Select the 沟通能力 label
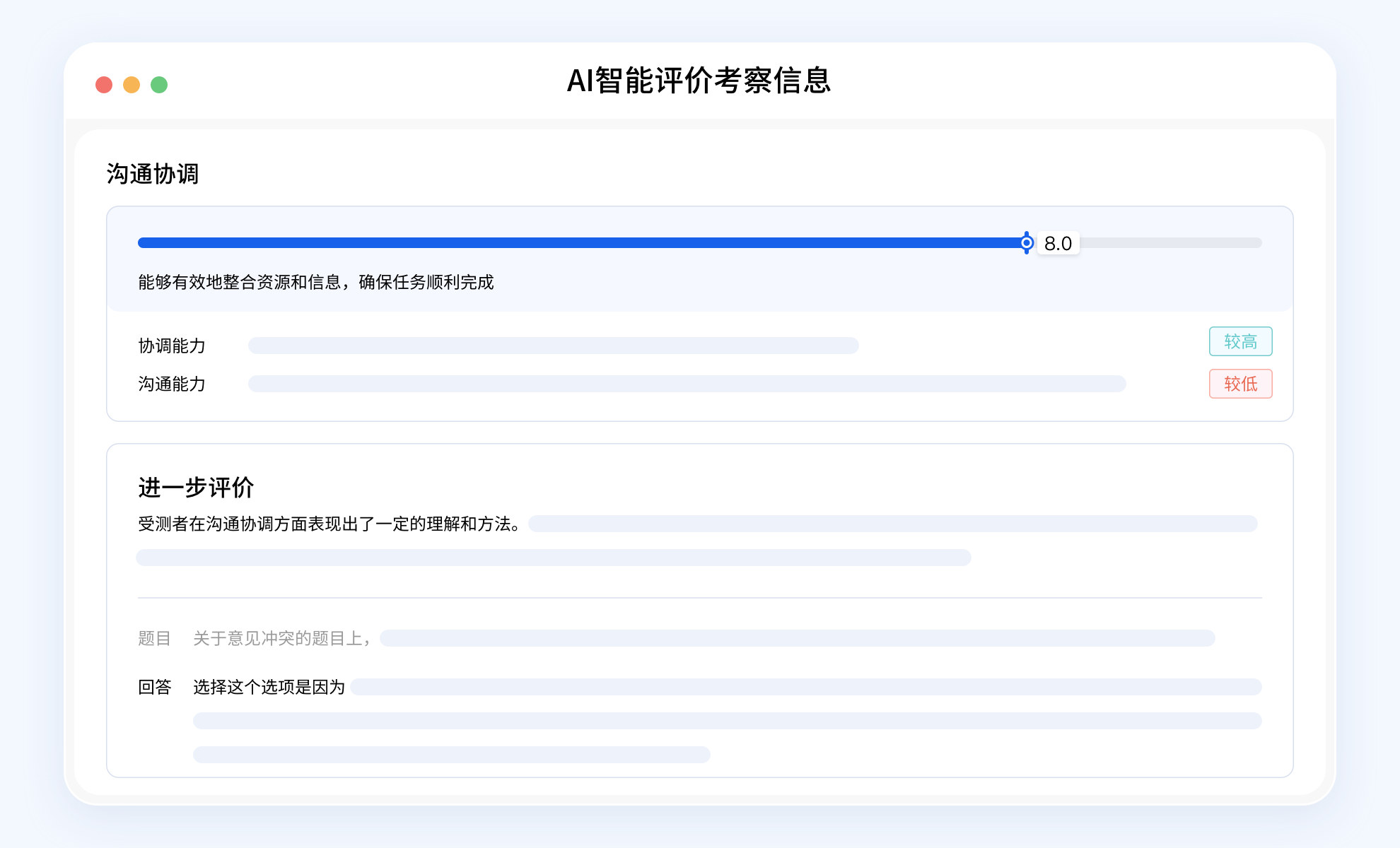This screenshot has width=1400, height=848. (x=172, y=384)
